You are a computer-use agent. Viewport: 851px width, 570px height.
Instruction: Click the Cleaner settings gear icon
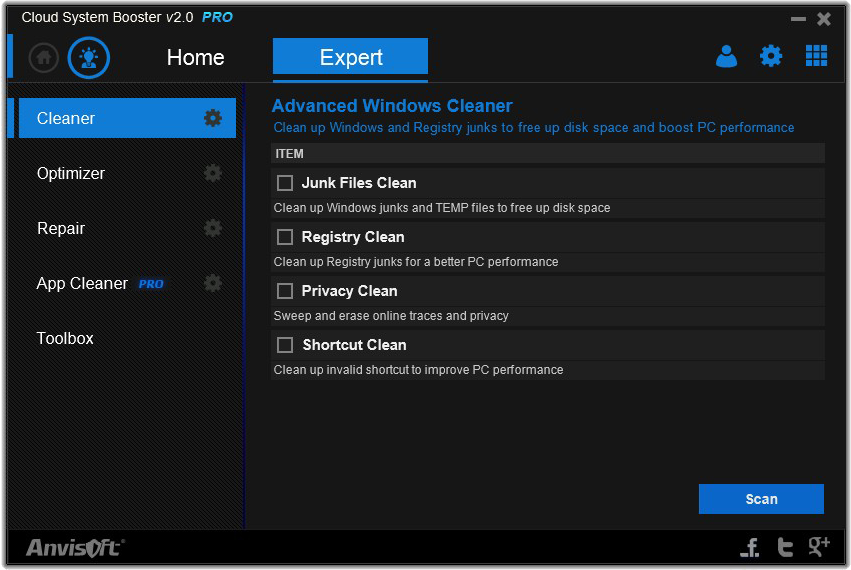[x=213, y=118]
